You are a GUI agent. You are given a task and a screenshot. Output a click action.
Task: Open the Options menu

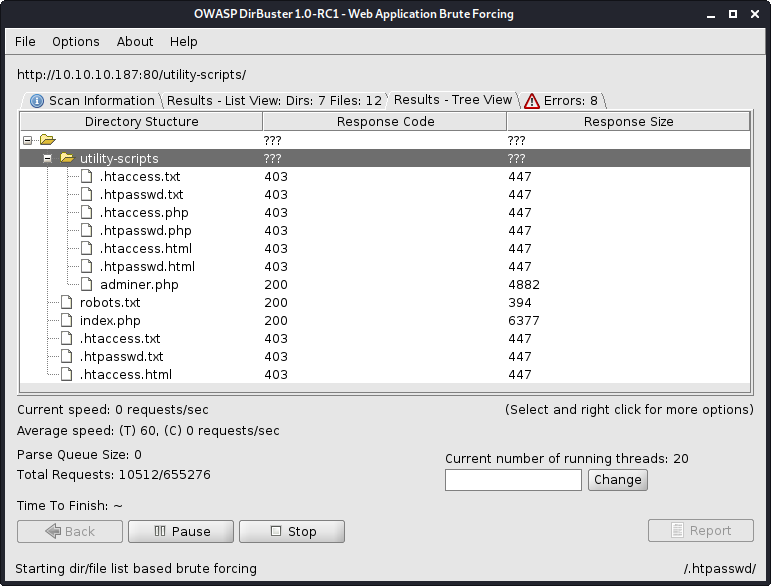pos(76,42)
